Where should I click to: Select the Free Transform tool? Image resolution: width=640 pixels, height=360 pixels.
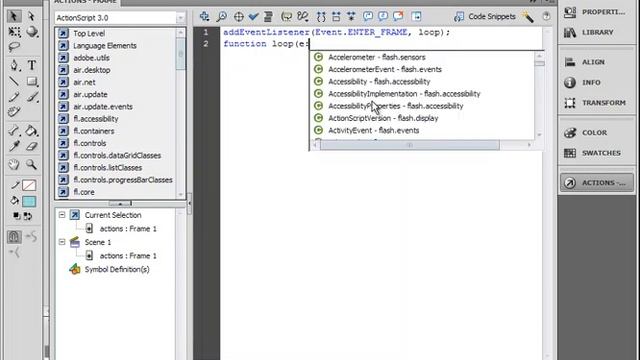(x=14, y=32)
